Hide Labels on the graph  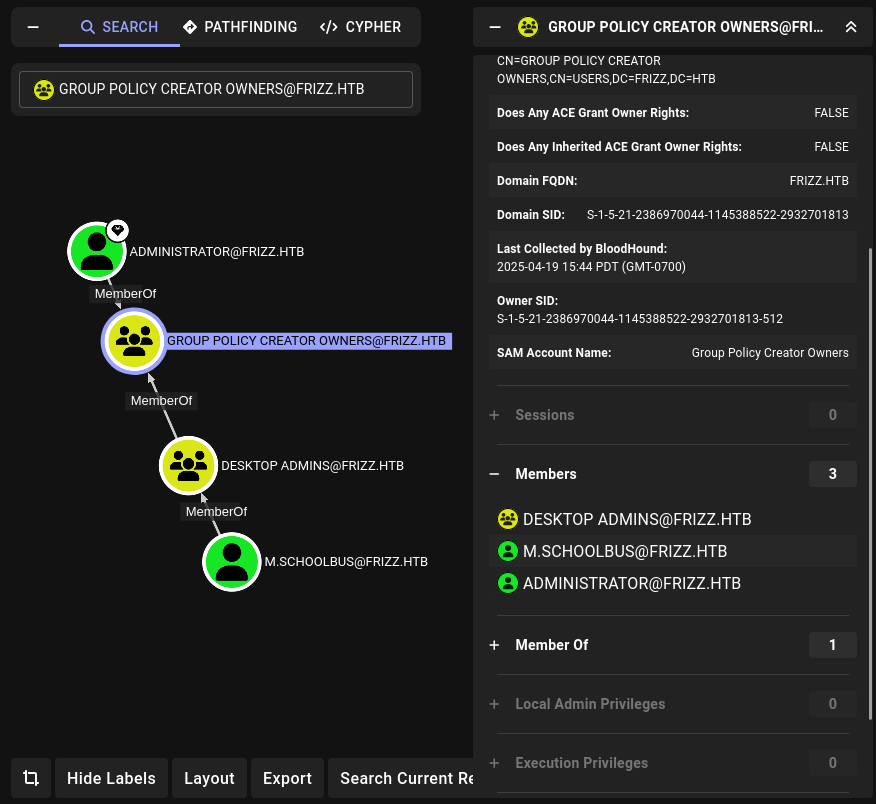[x=111, y=778]
